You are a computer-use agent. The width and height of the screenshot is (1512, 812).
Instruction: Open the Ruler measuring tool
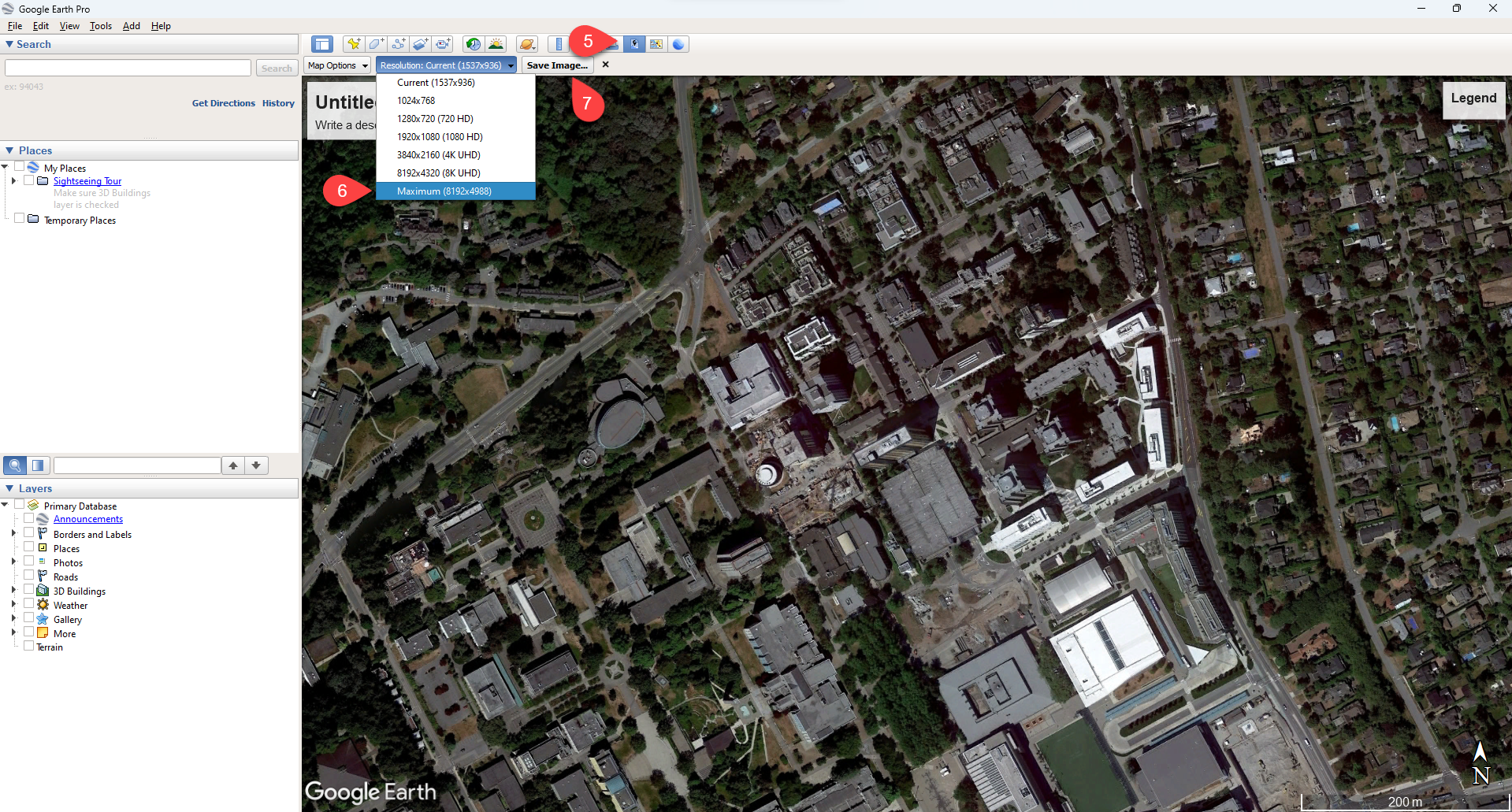pos(558,44)
